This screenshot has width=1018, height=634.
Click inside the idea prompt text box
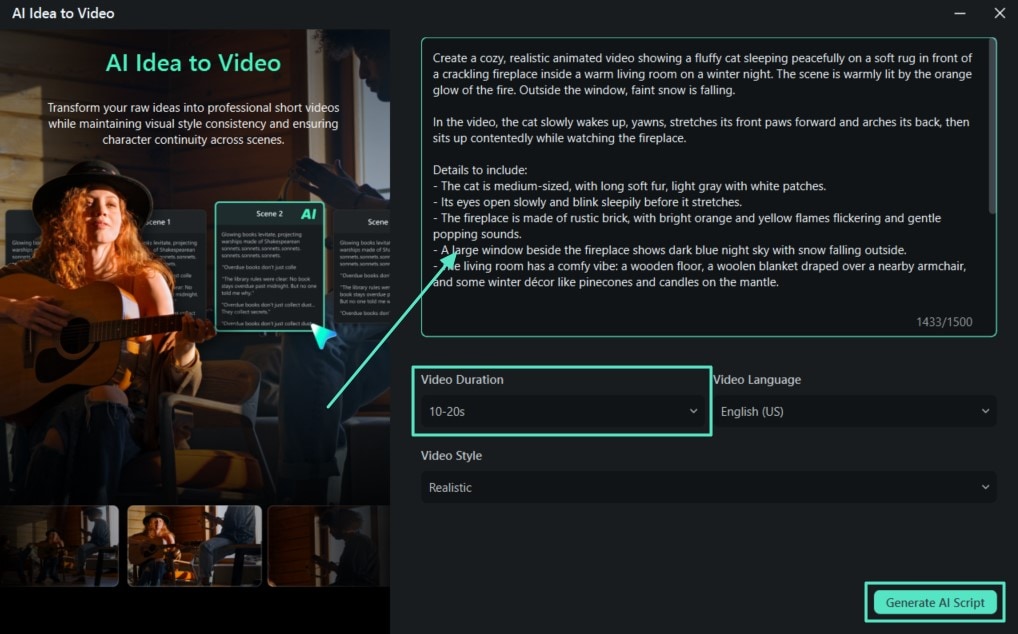(708, 187)
